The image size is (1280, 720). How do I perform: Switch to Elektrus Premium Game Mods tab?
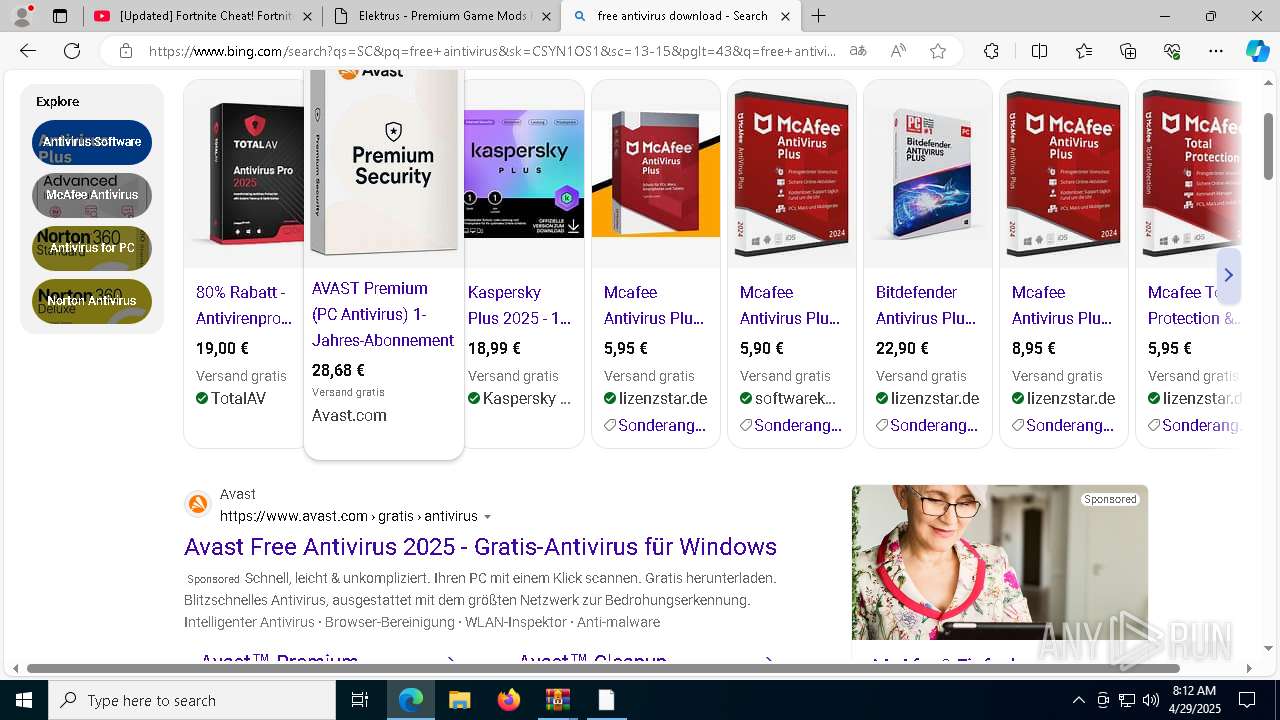(x=442, y=16)
